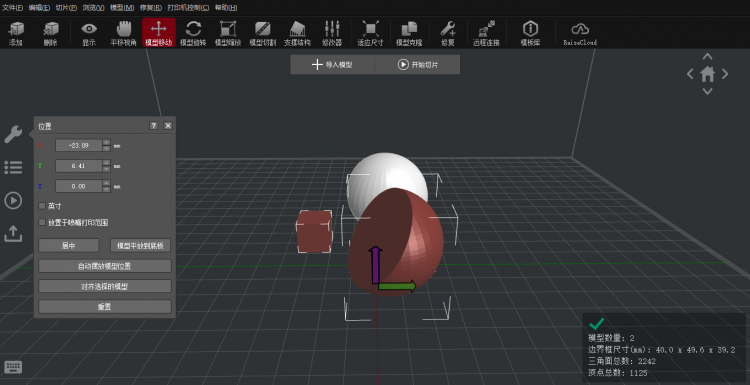Click the 自动摆放模型位置 button
The image size is (750, 385).
pyautogui.click(x=105, y=266)
